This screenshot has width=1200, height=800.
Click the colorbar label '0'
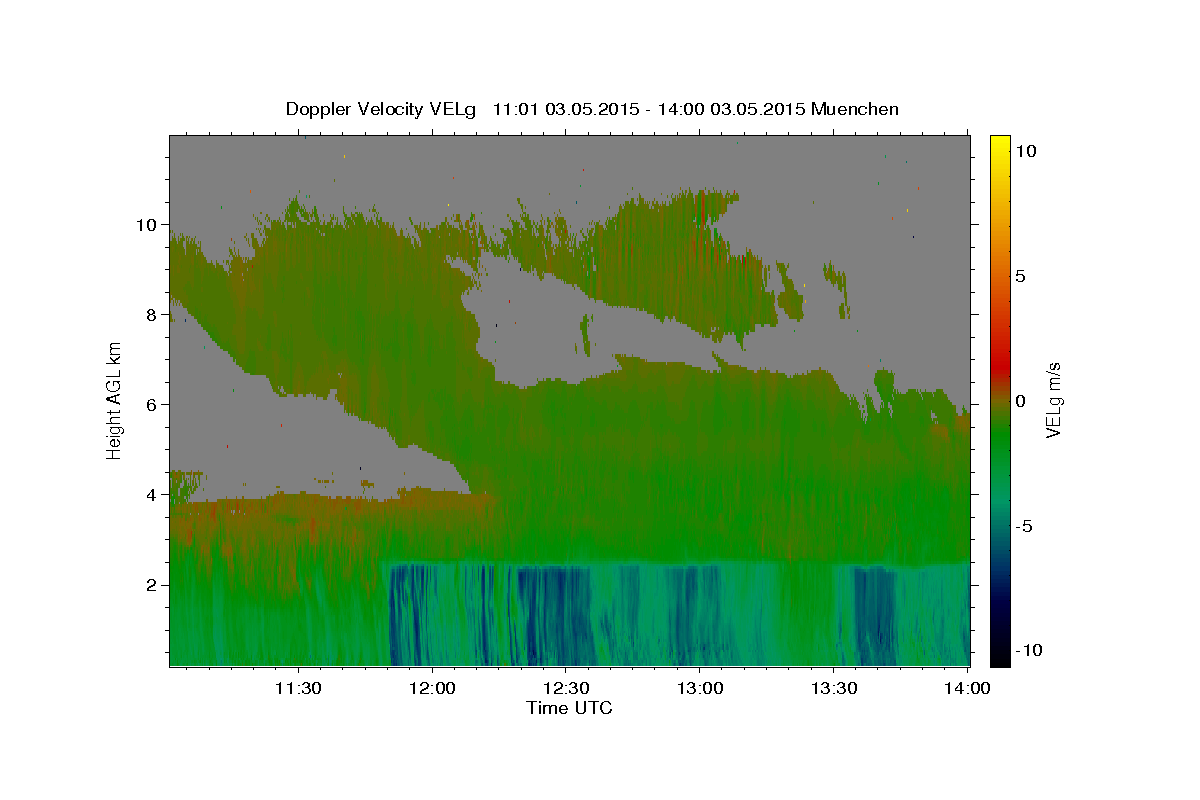click(1020, 401)
